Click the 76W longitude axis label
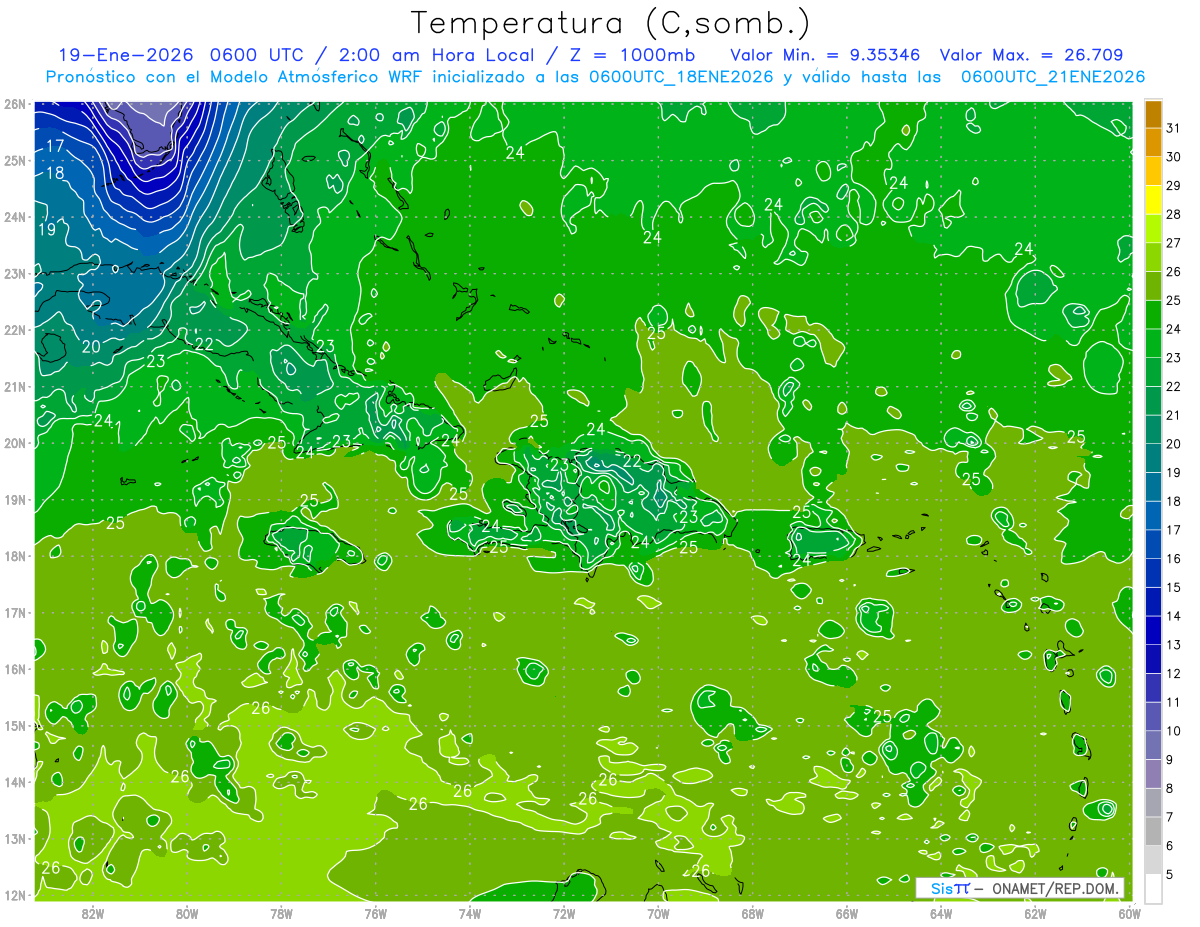 376,913
